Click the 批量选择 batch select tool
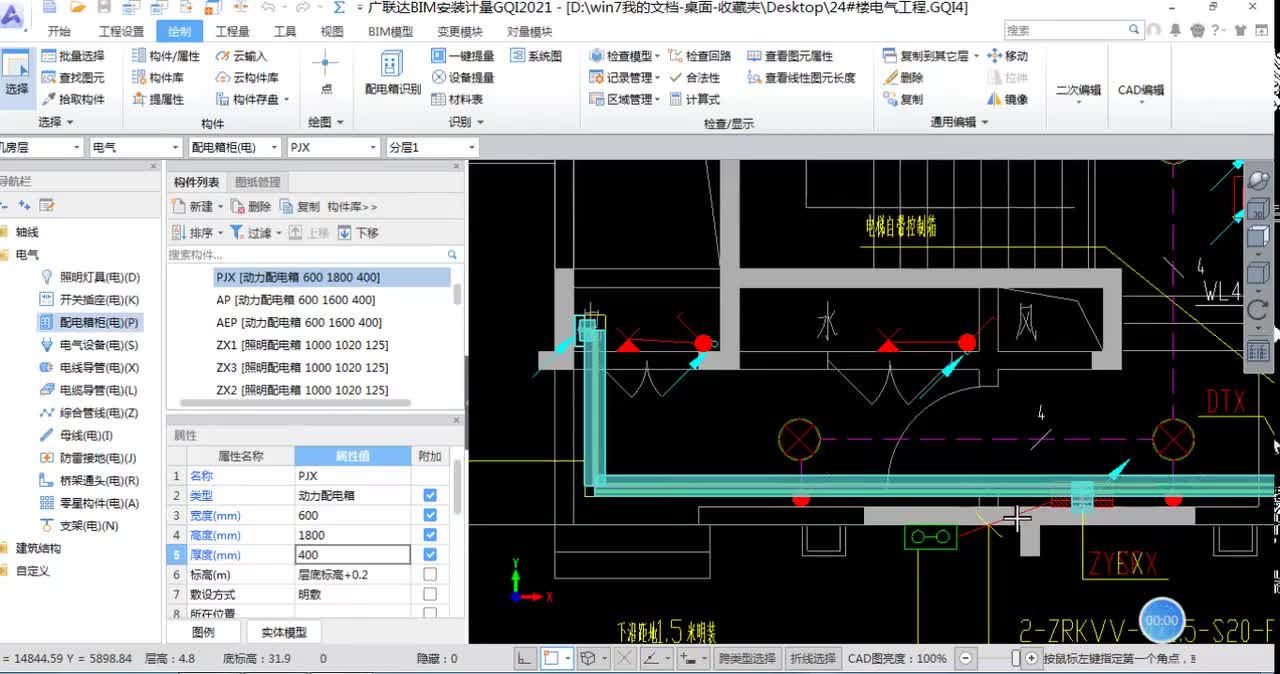 pos(73,56)
